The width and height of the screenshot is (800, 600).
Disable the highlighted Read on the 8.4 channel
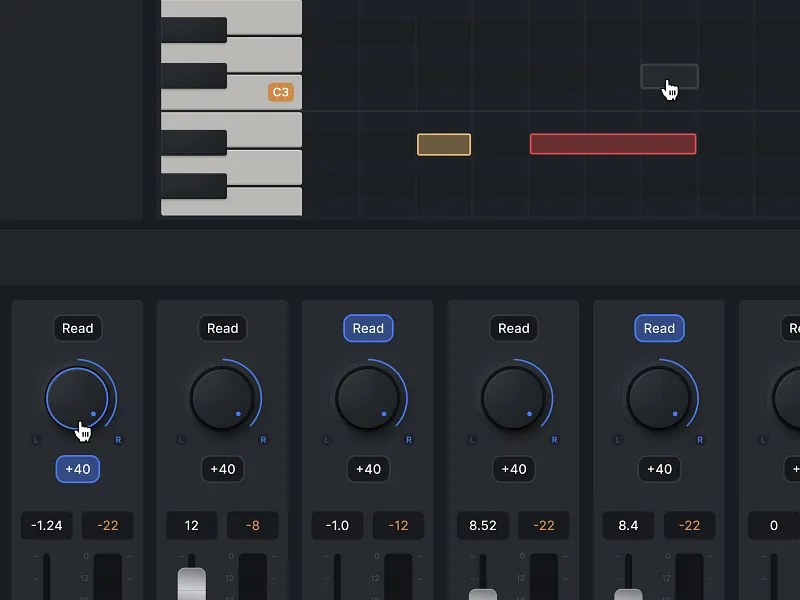point(659,328)
